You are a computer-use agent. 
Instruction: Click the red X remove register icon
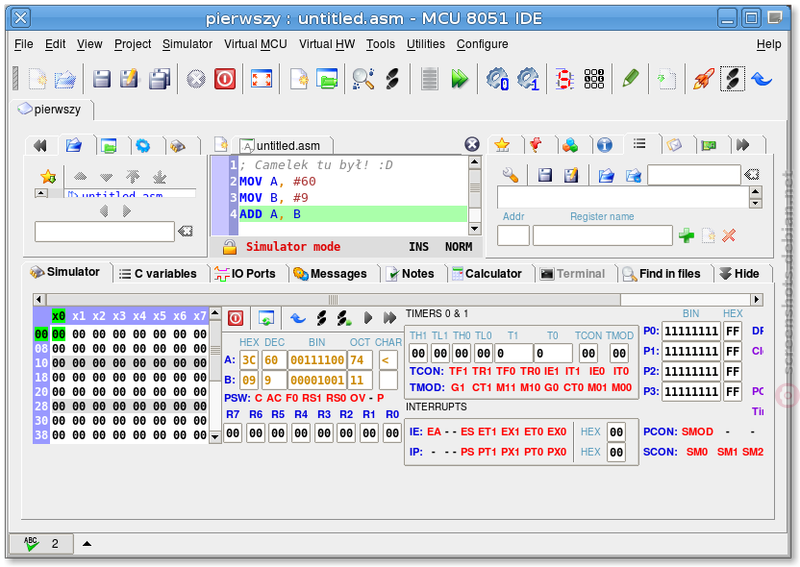coord(729,235)
